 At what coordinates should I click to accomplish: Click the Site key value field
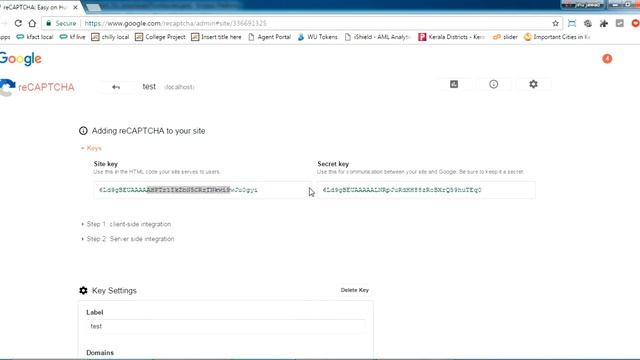(202, 190)
